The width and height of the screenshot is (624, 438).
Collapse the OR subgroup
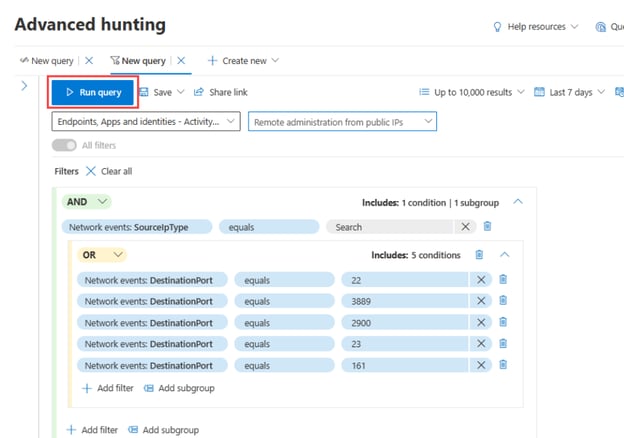pos(505,255)
